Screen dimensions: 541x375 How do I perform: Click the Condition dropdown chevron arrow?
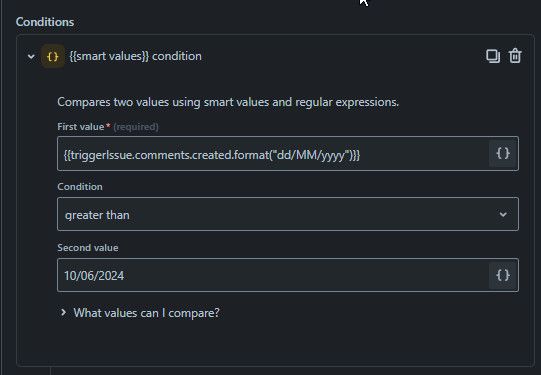[503, 215]
